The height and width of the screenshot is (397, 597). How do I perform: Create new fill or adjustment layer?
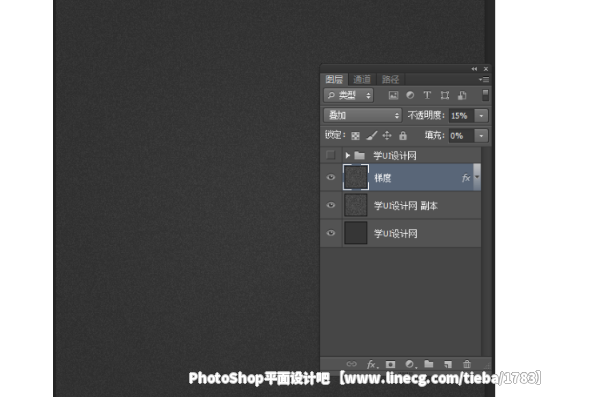point(410,364)
